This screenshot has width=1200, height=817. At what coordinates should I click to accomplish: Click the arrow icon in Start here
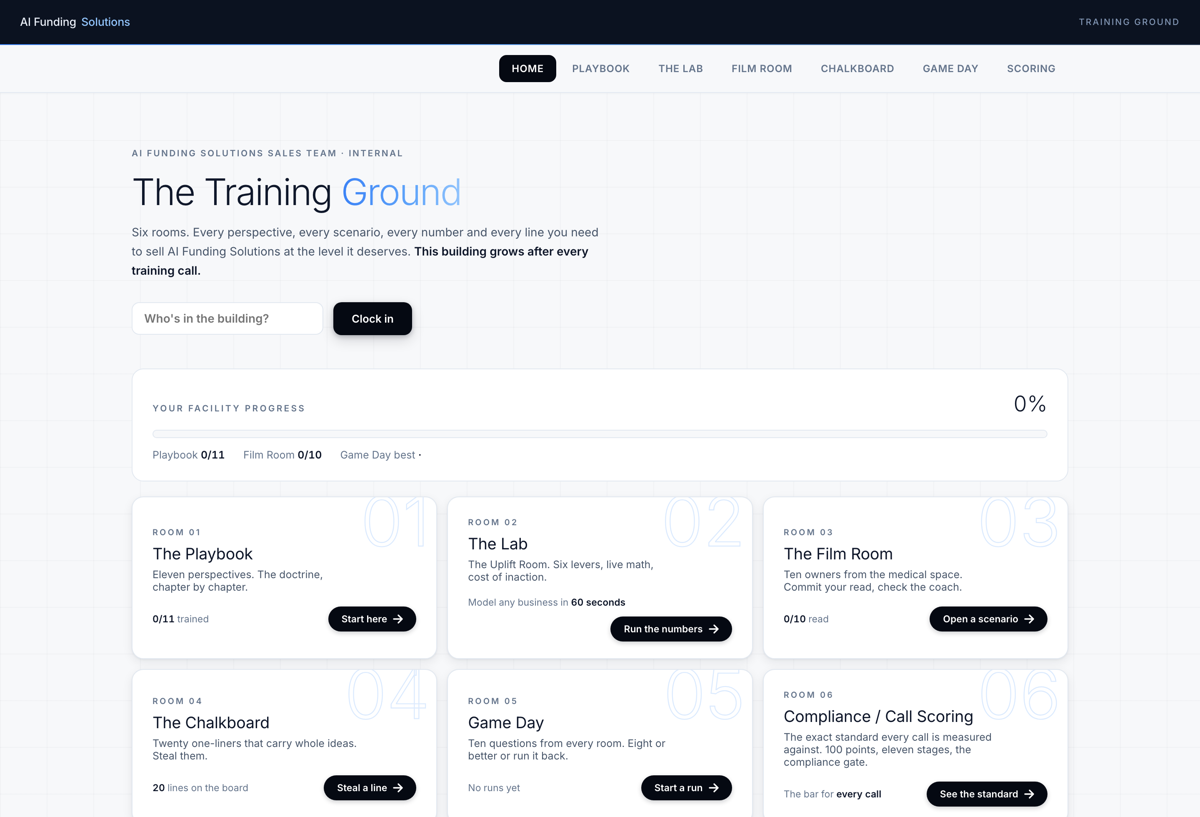[398, 619]
